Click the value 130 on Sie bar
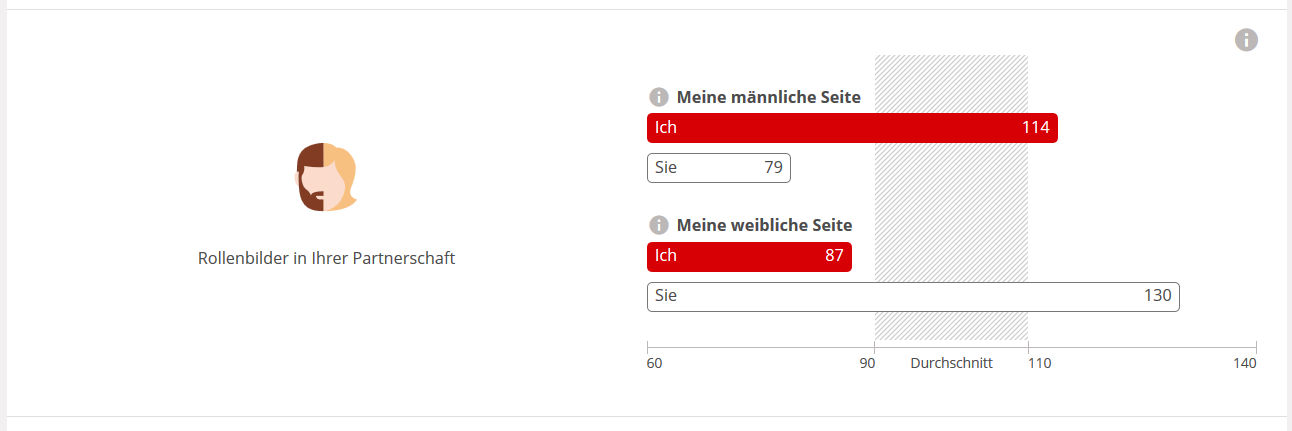 (1158, 296)
